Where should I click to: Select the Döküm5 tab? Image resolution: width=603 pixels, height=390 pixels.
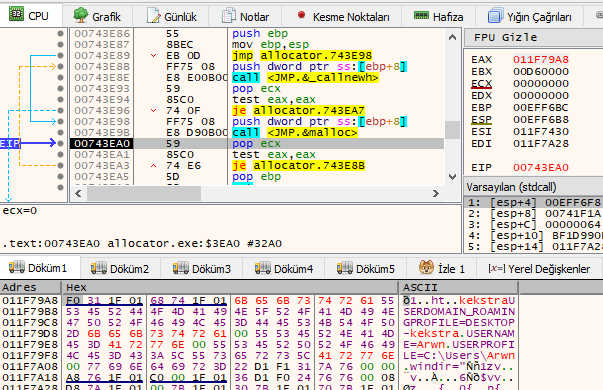pyautogui.click(x=366, y=268)
